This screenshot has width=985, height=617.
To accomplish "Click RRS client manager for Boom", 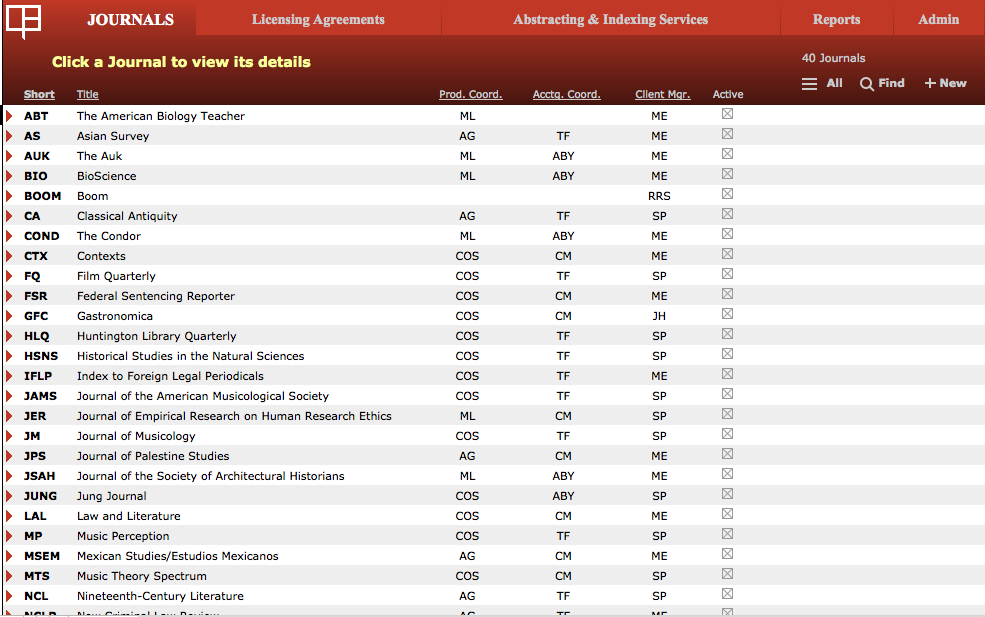I will click(659, 196).
